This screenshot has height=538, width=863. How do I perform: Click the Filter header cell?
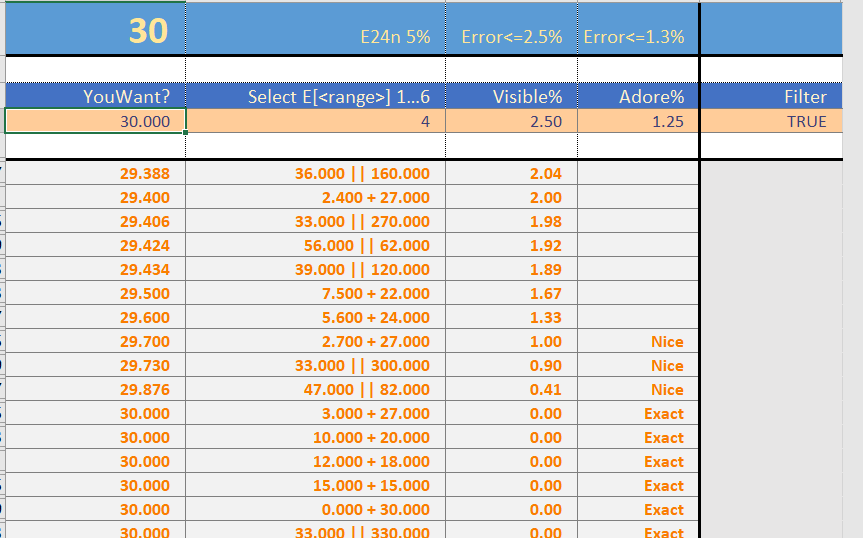pos(772,96)
